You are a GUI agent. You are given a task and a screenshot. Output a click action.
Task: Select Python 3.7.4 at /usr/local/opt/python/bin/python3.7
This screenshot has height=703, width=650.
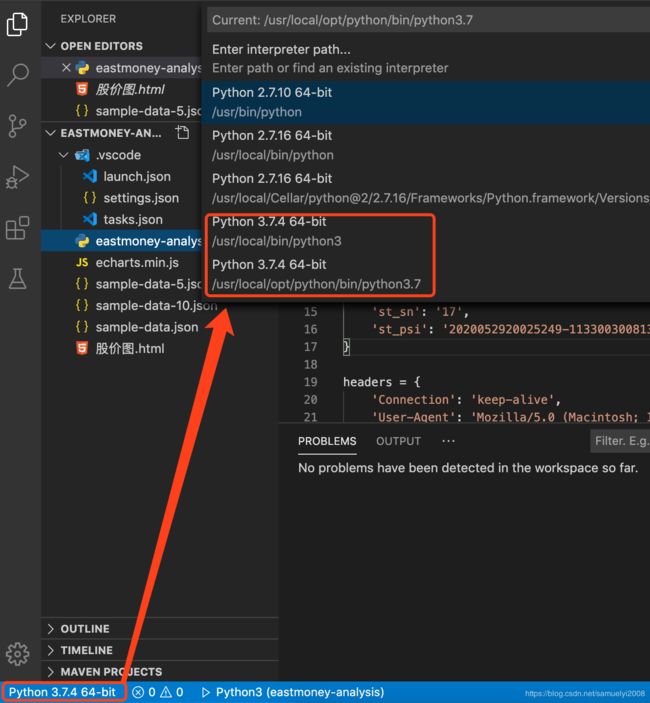click(425, 274)
